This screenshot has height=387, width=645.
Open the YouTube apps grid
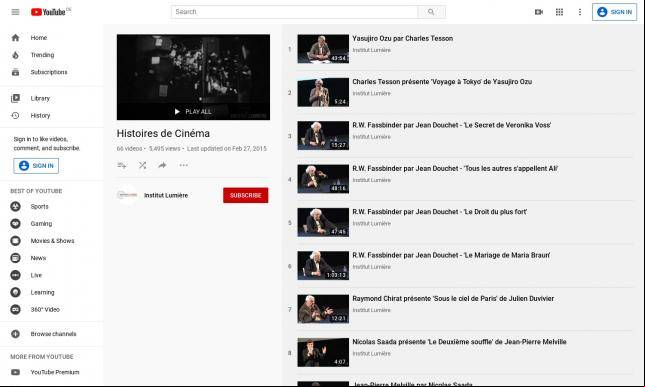point(559,12)
